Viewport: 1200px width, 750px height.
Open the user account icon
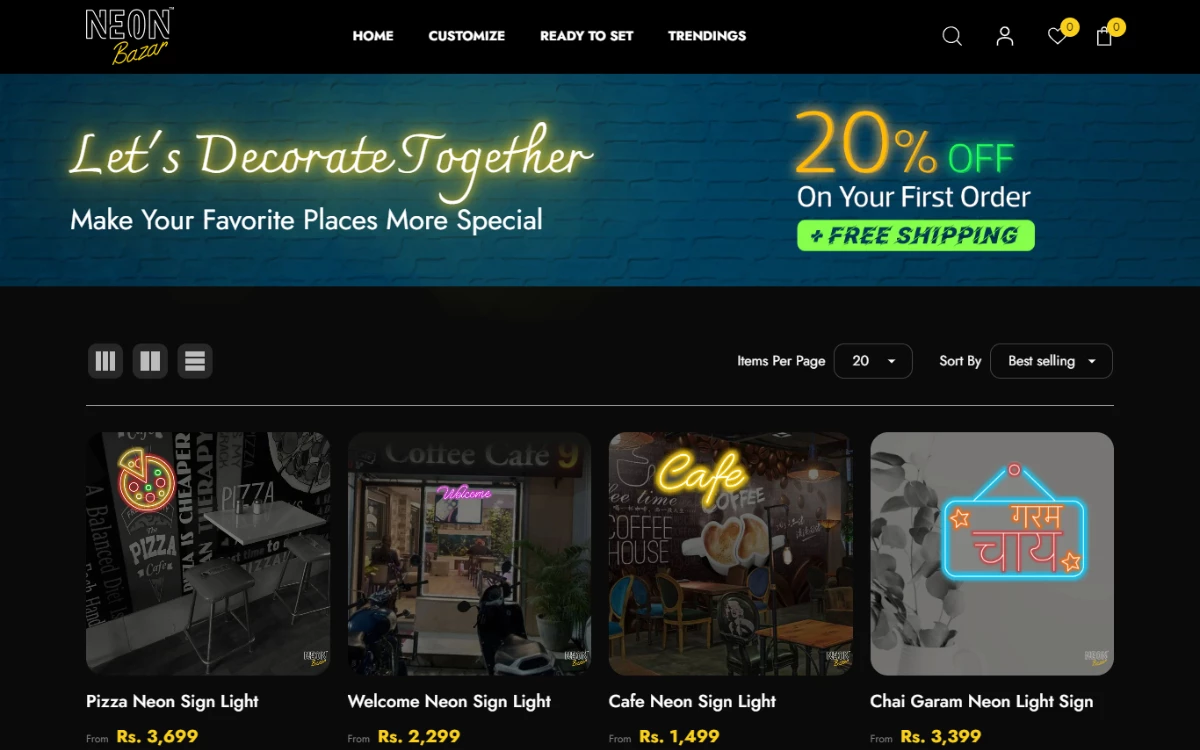point(1005,36)
